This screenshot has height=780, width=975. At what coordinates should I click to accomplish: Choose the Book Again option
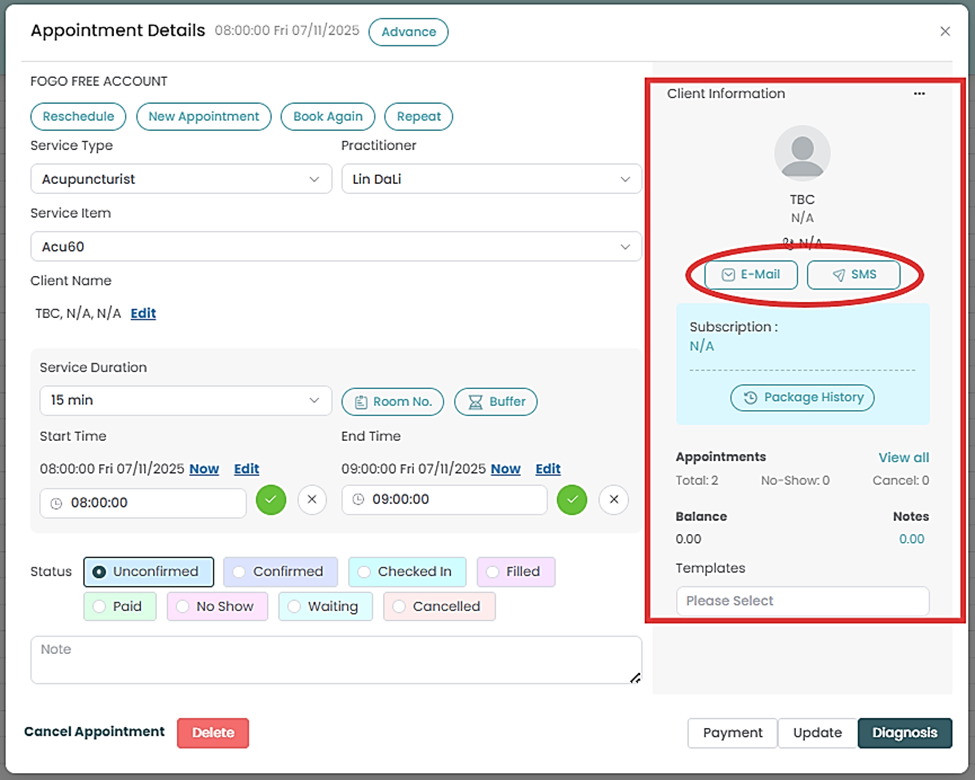[x=328, y=117]
